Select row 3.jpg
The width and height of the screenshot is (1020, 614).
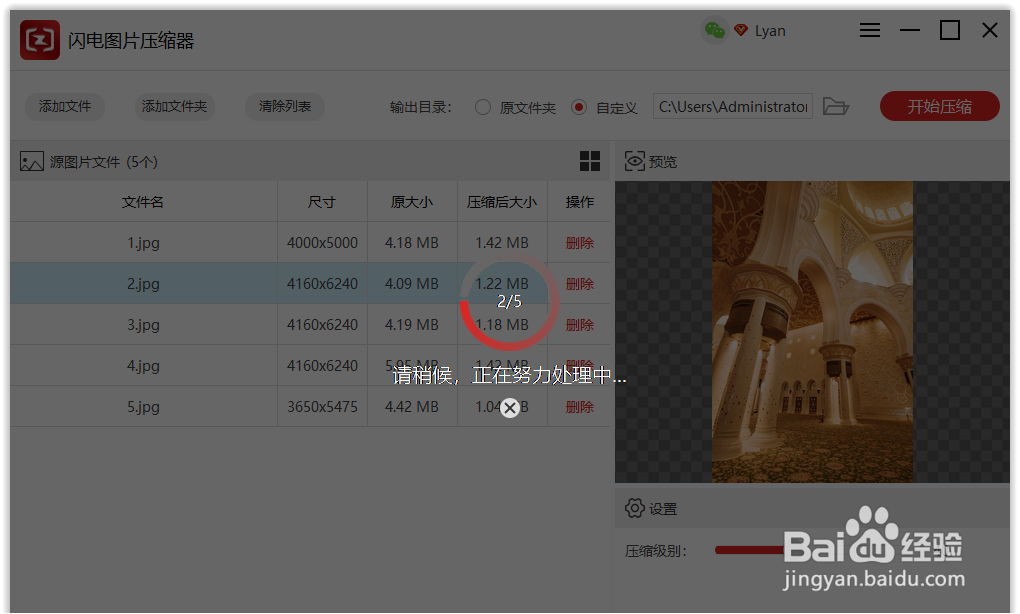(310, 325)
